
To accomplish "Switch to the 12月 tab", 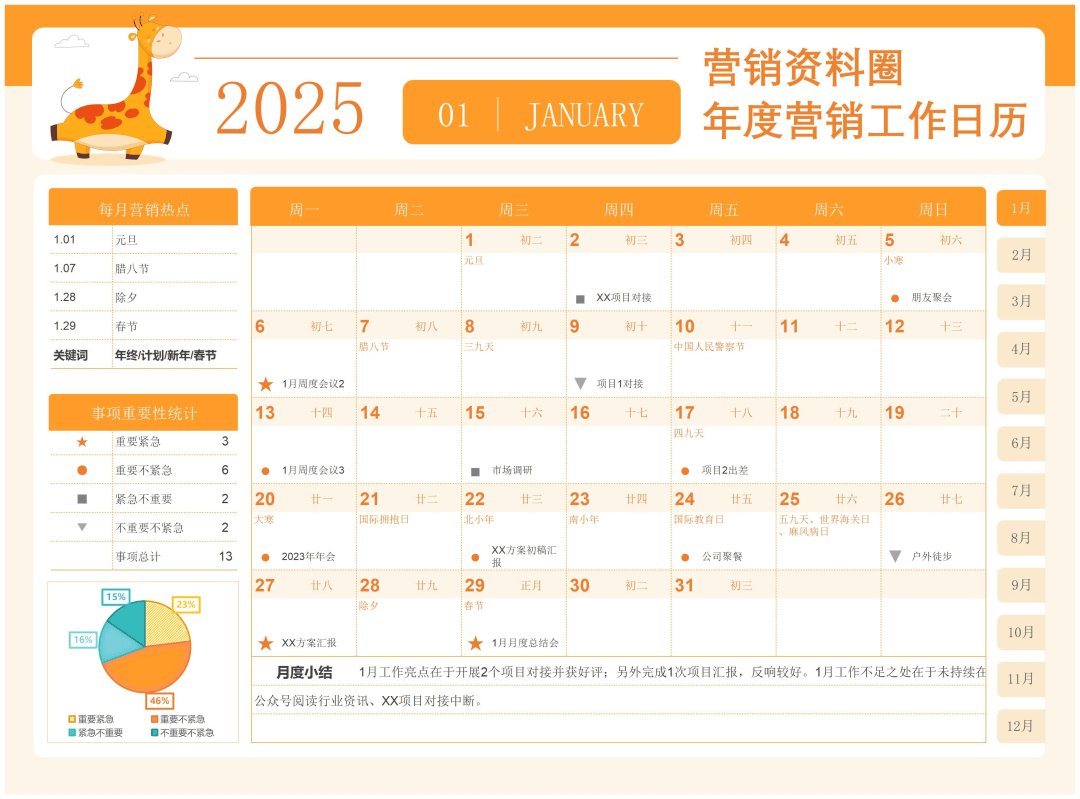I will [x=1020, y=727].
